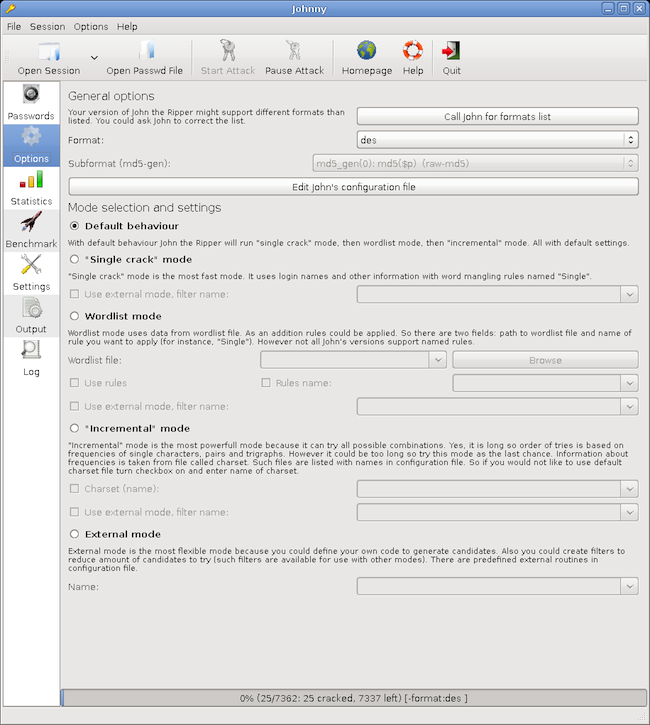Toggle external mode checkbox under Wordlist mode
Image resolution: width=650 pixels, height=725 pixels.
click(74, 406)
